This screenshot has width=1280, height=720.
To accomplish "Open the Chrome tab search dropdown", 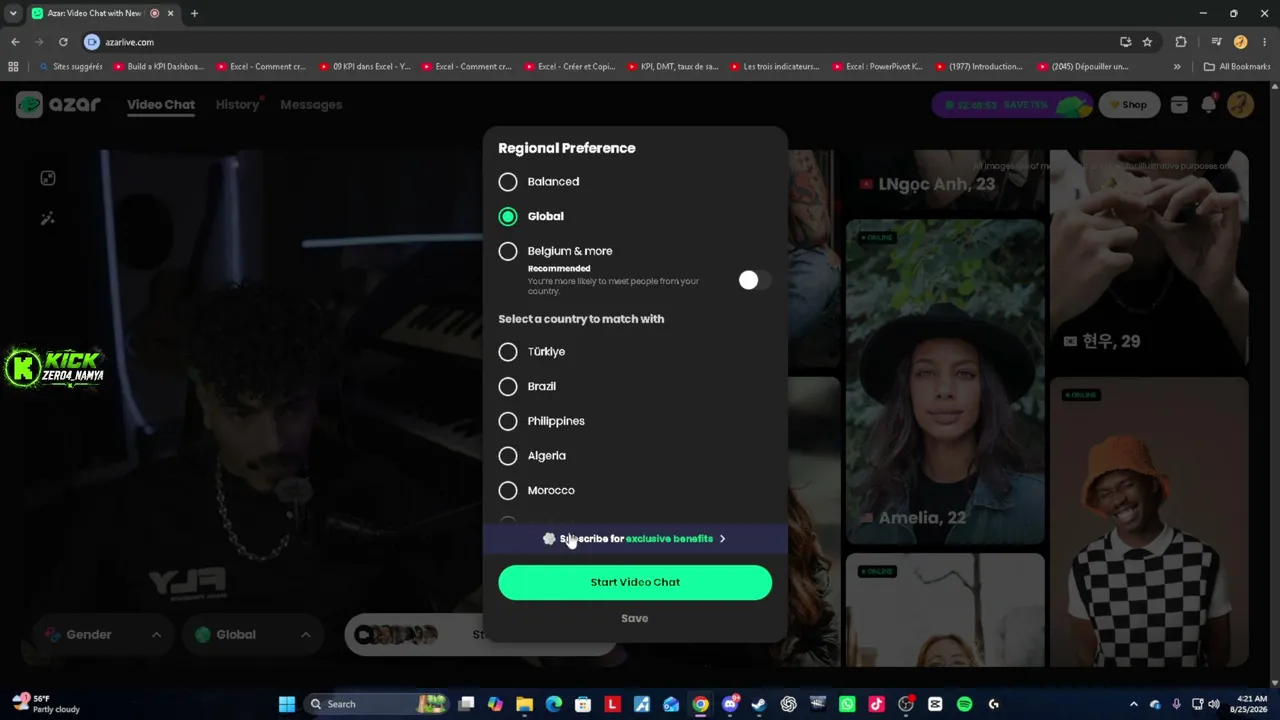I will pyautogui.click(x=13, y=13).
